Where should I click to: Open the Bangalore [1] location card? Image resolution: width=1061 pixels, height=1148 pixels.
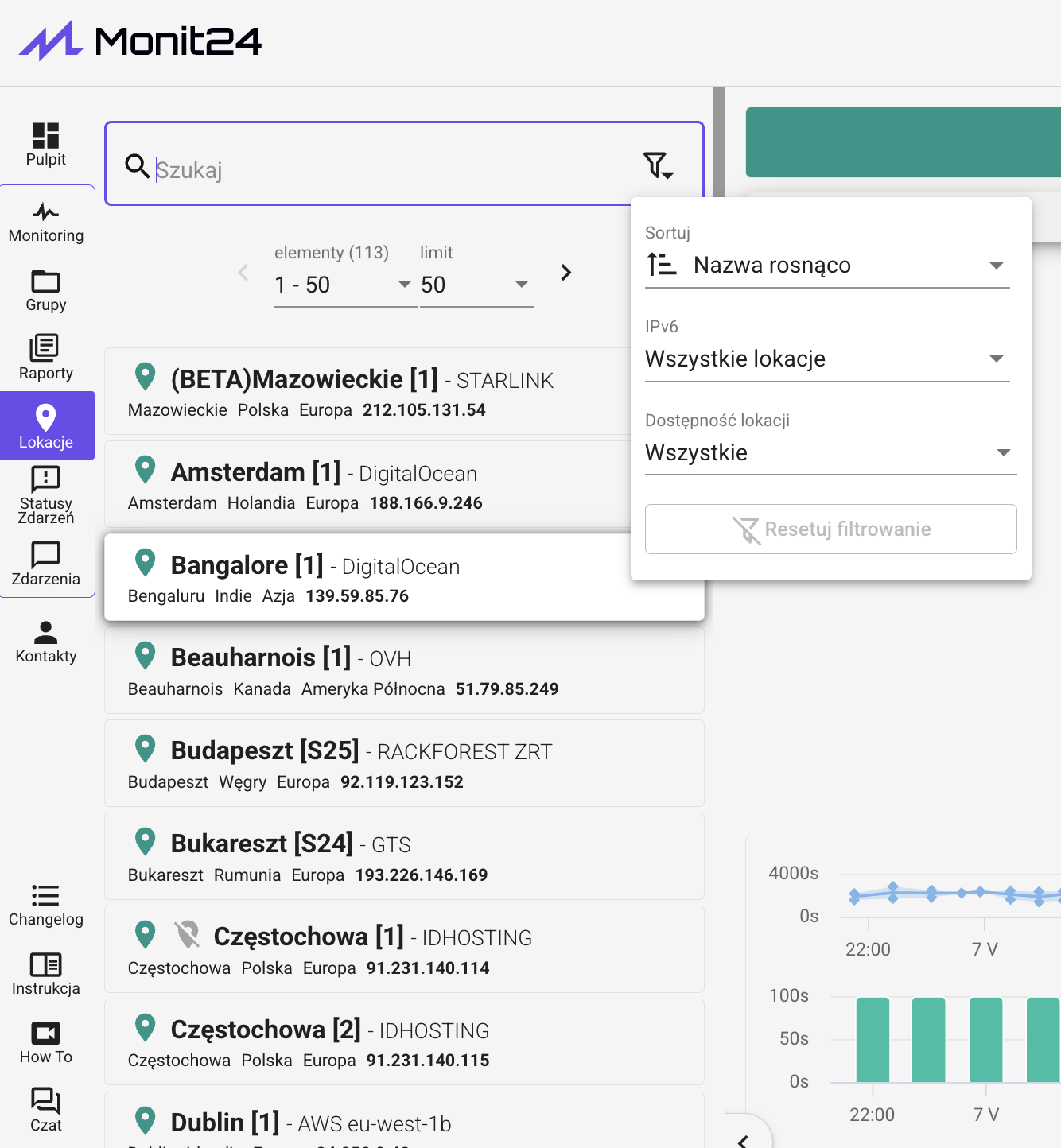pyautogui.click(x=404, y=577)
